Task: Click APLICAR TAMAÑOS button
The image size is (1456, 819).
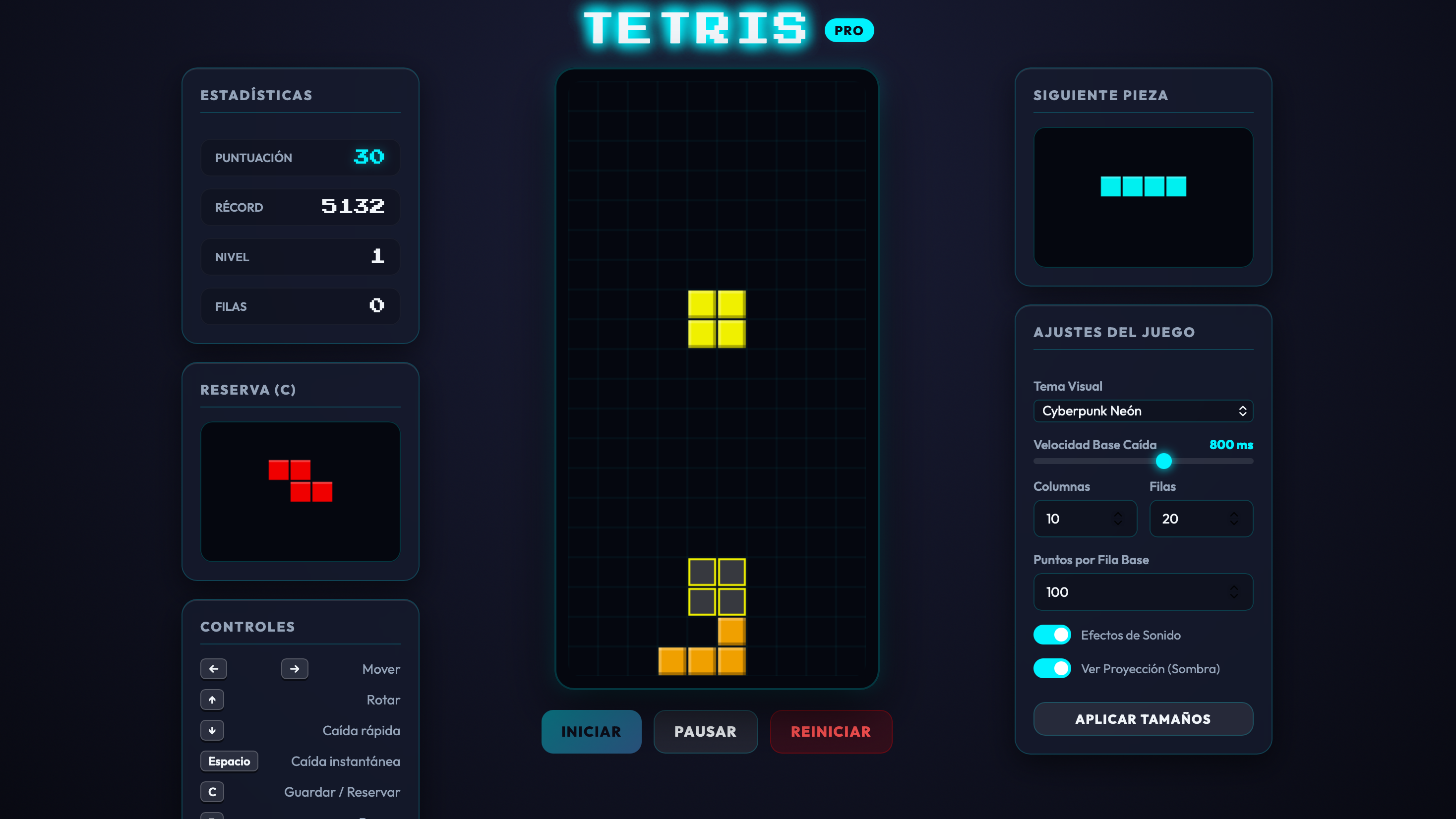Action: (1143, 719)
